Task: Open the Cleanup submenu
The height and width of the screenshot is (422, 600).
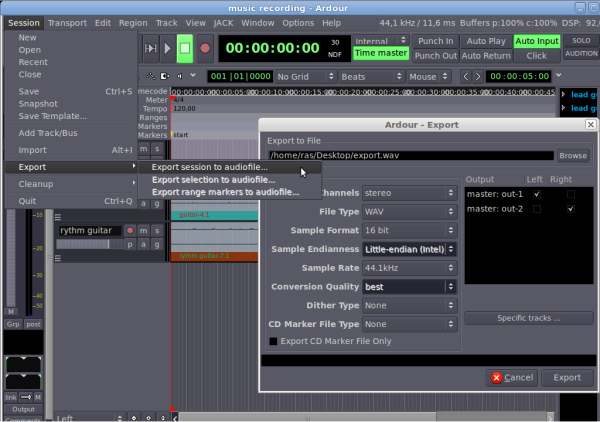Action: [x=71, y=184]
